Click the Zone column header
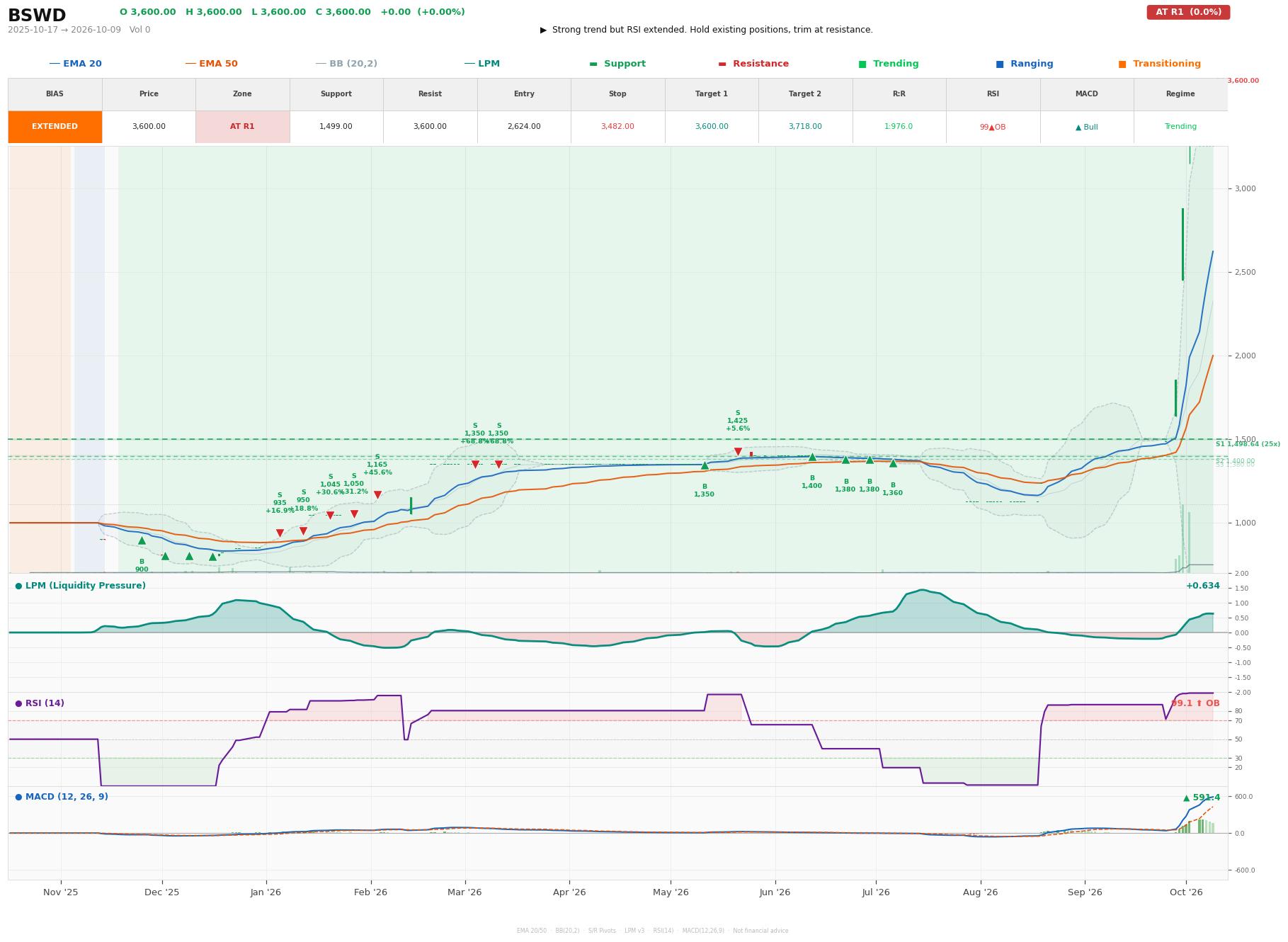The height and width of the screenshot is (942, 1288). (x=242, y=94)
